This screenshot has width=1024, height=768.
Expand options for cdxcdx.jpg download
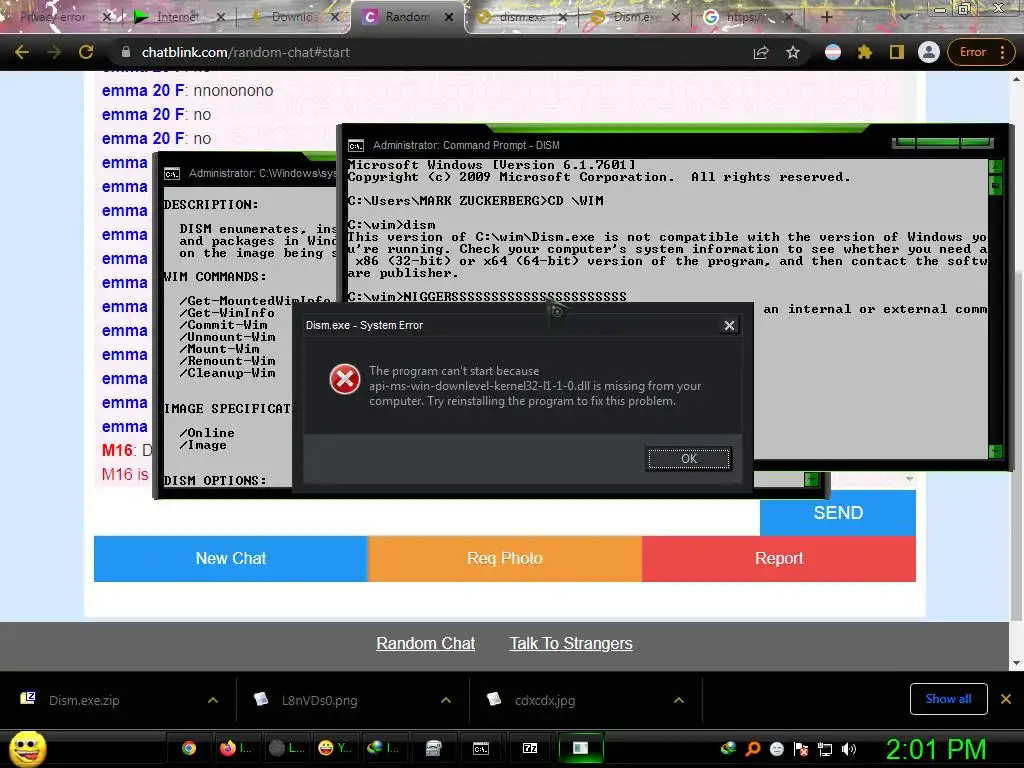tap(679, 700)
